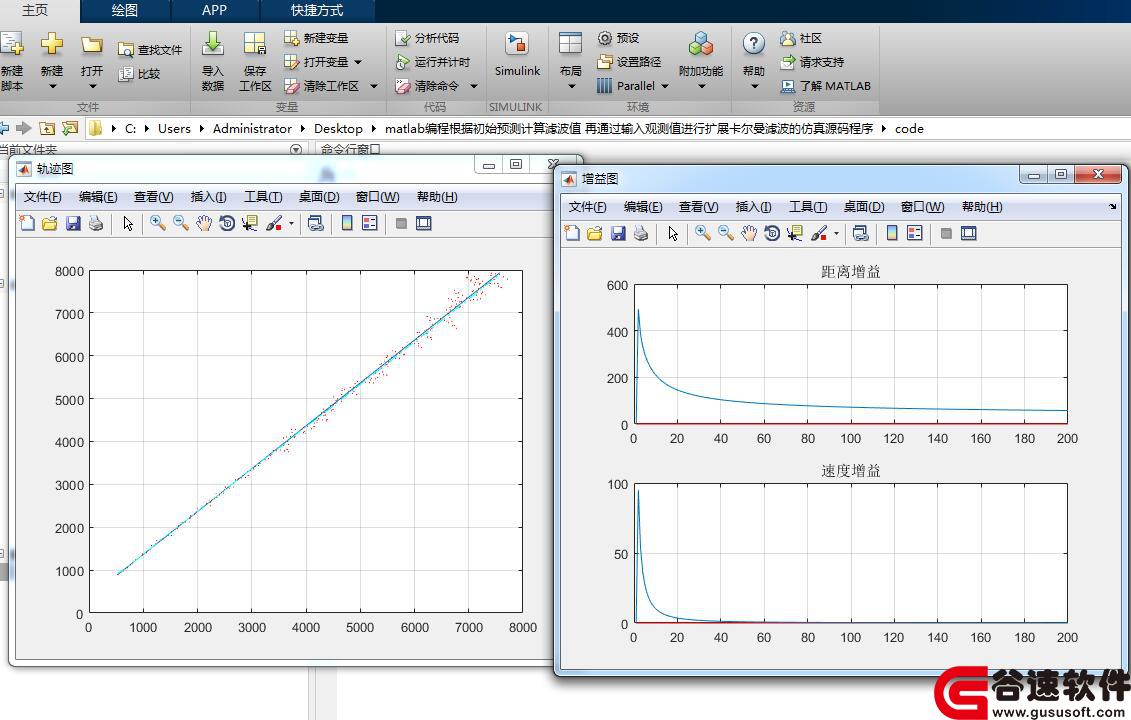Click 查找文件 (Find Files)
1131x720 pixels.
pyautogui.click(x=149, y=50)
